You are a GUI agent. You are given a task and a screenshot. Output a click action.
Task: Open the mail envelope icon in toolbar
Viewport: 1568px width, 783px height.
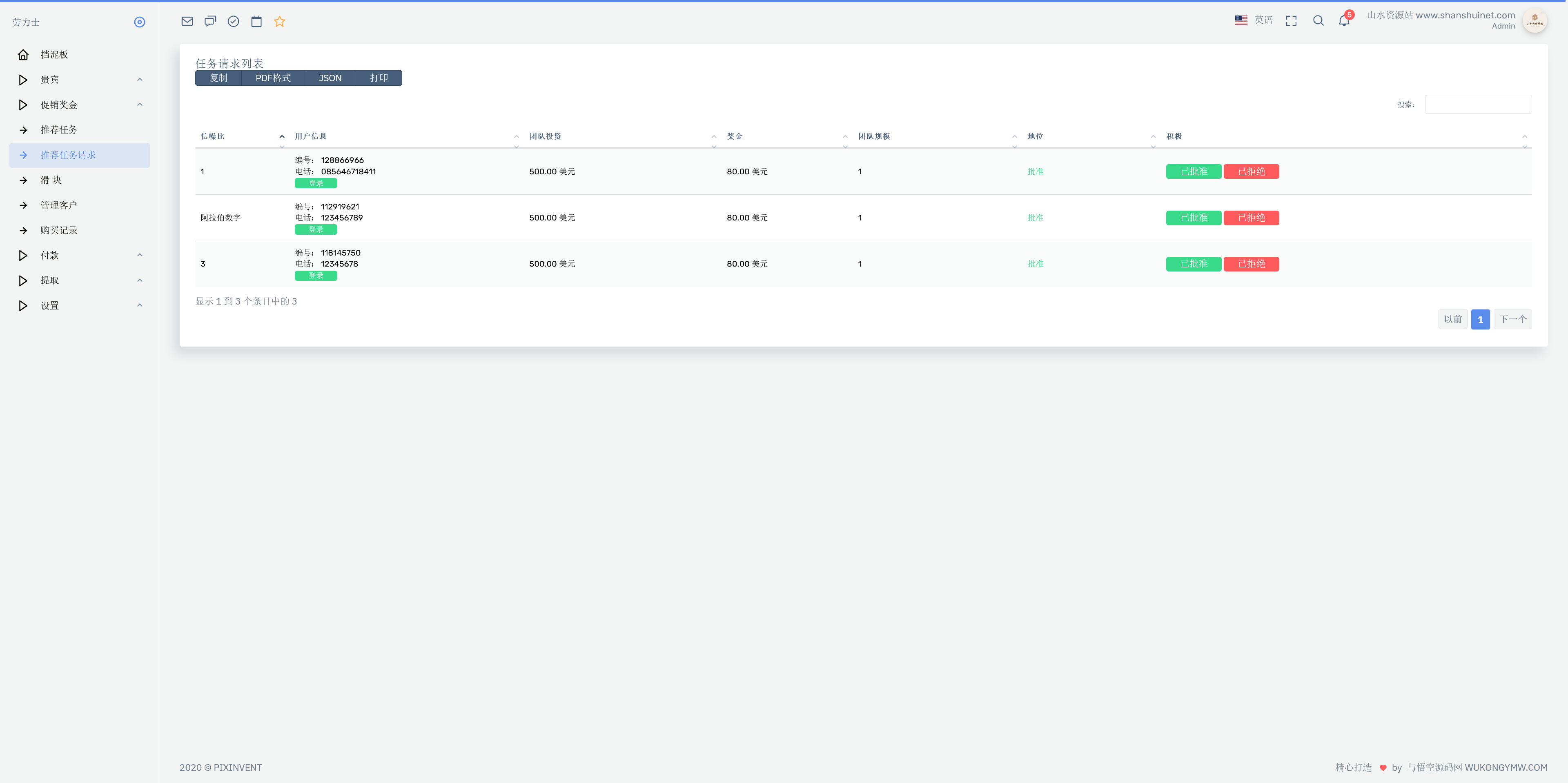point(187,21)
